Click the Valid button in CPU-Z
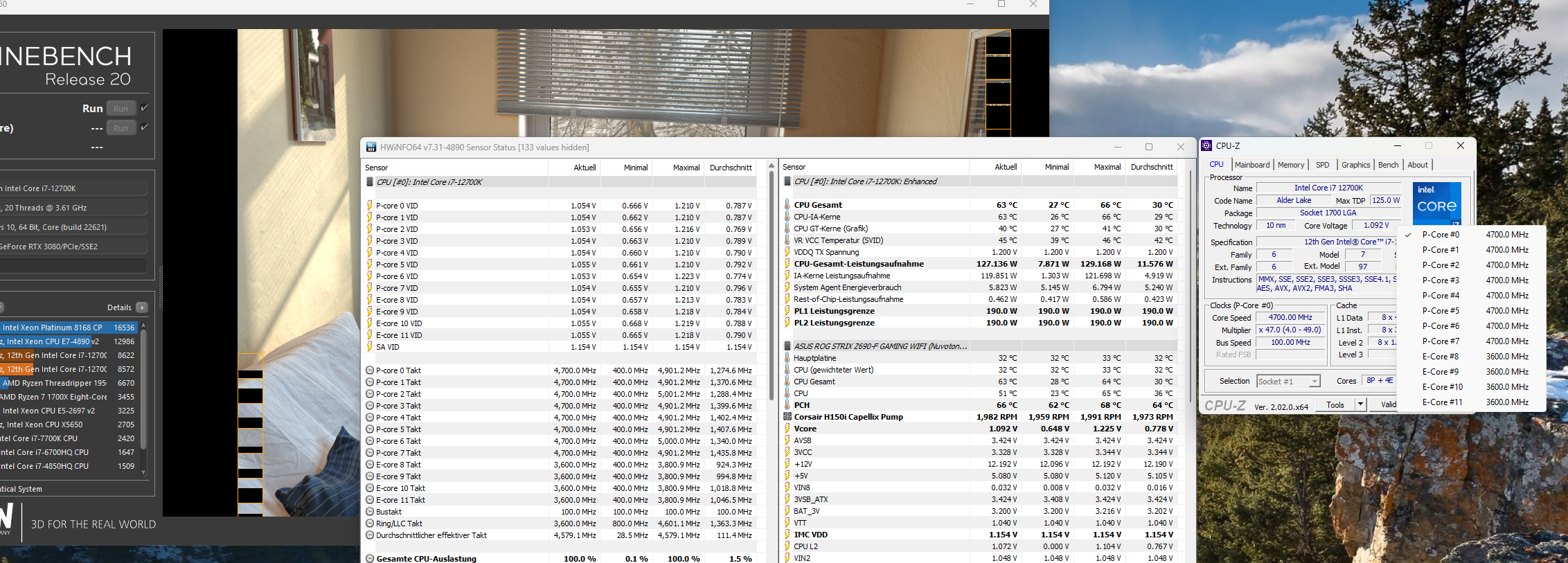1568x563 pixels. (x=1383, y=405)
